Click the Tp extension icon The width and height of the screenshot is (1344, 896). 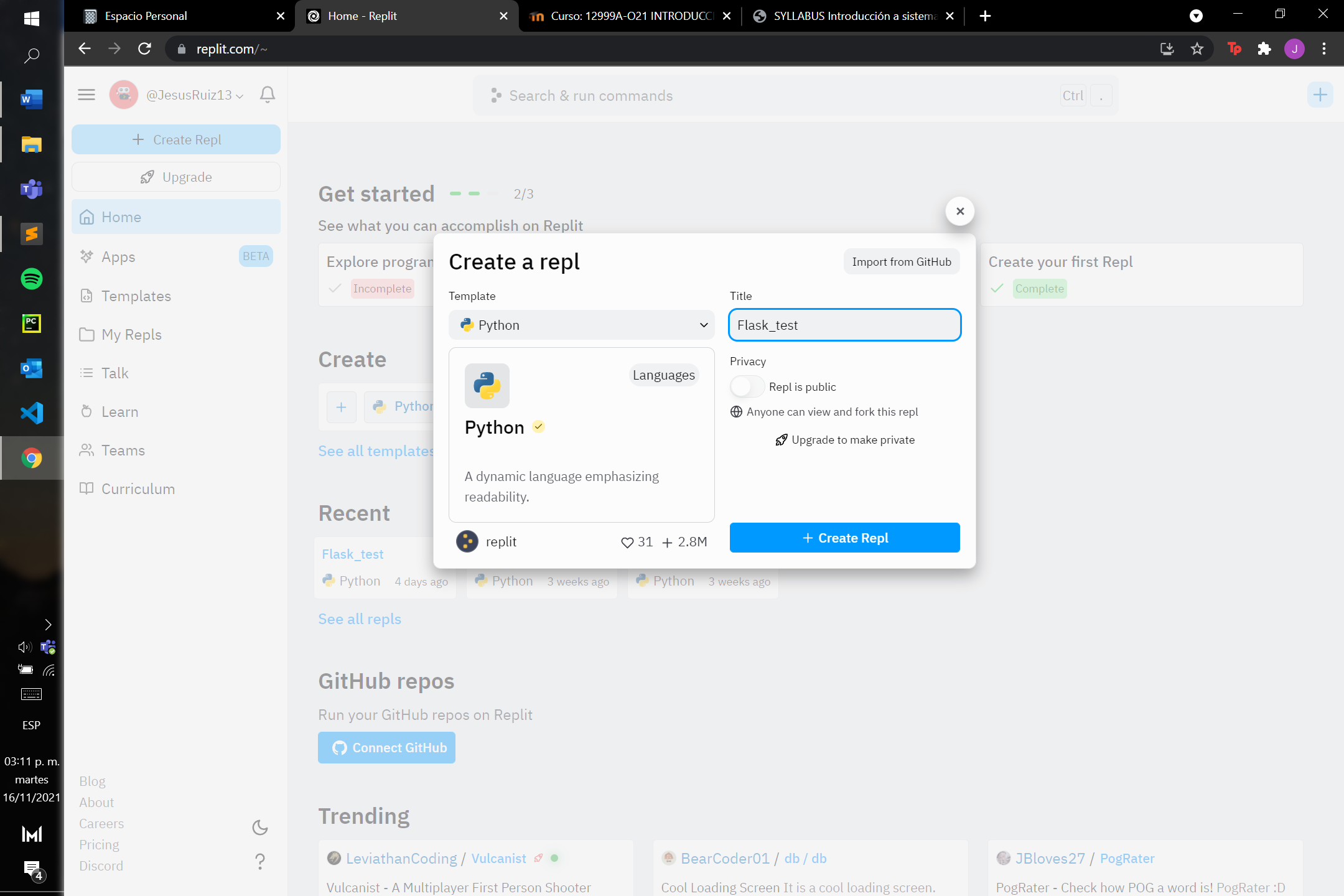[1234, 49]
